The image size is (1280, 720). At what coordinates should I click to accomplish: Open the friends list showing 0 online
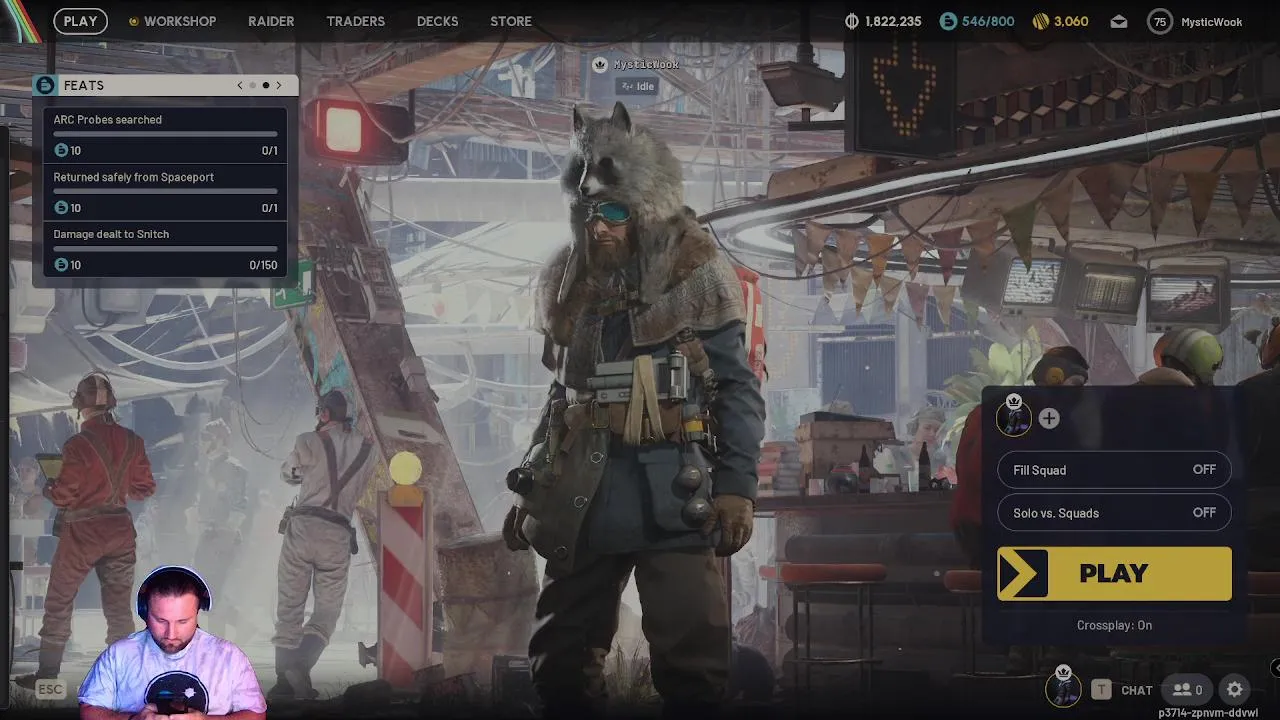(x=1187, y=689)
